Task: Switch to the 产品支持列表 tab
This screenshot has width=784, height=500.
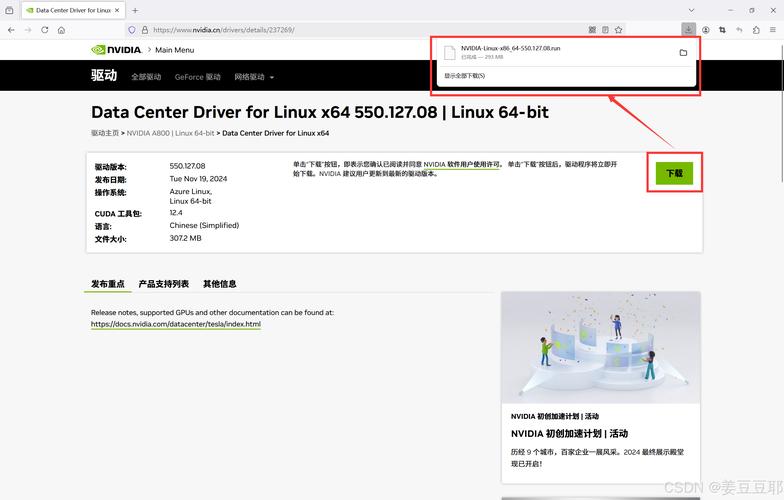Action: 163,284
